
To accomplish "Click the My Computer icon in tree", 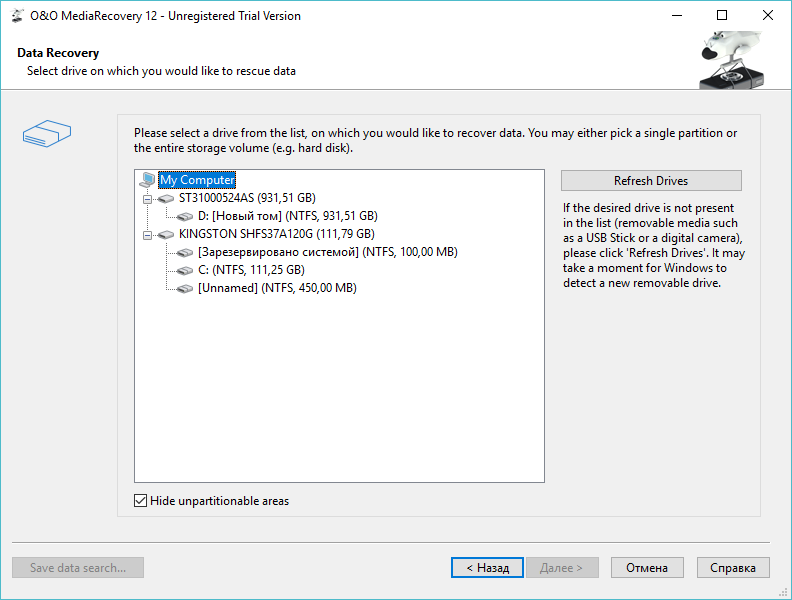I will 148,180.
